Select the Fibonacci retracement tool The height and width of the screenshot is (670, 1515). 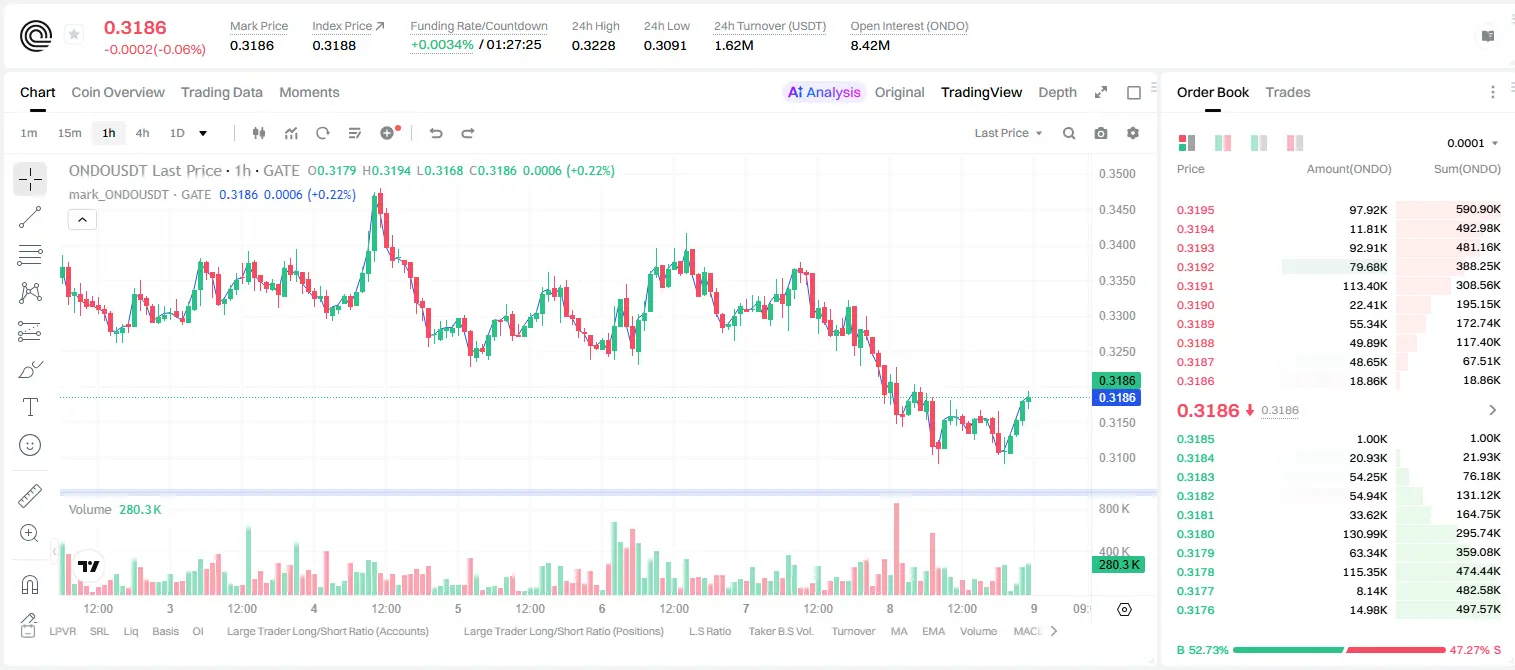point(30,255)
